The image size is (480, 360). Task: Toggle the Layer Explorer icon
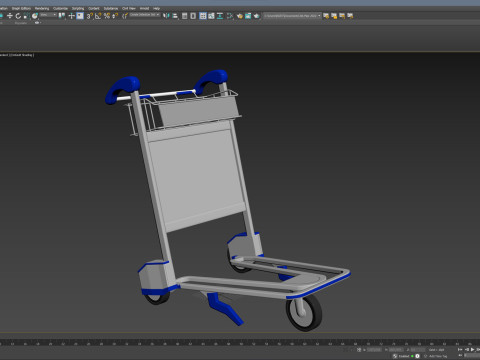tap(193, 16)
